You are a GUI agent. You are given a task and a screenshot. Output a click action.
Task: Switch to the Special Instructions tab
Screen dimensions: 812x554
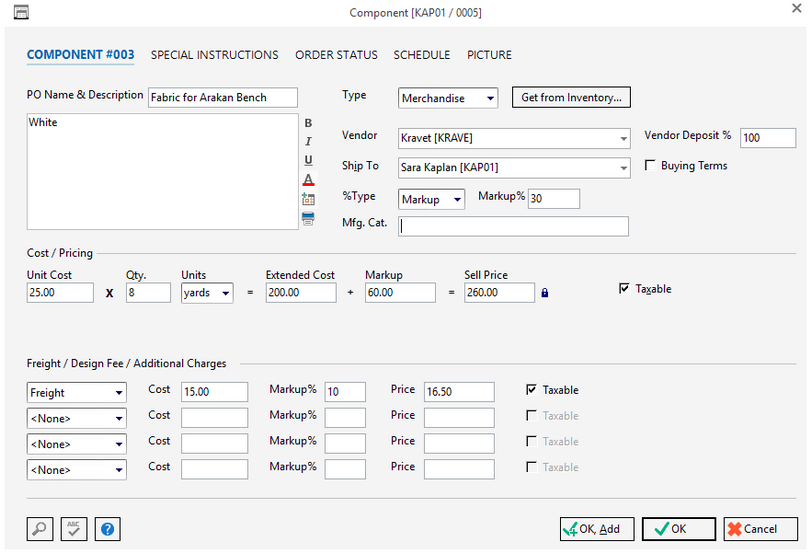coord(214,55)
